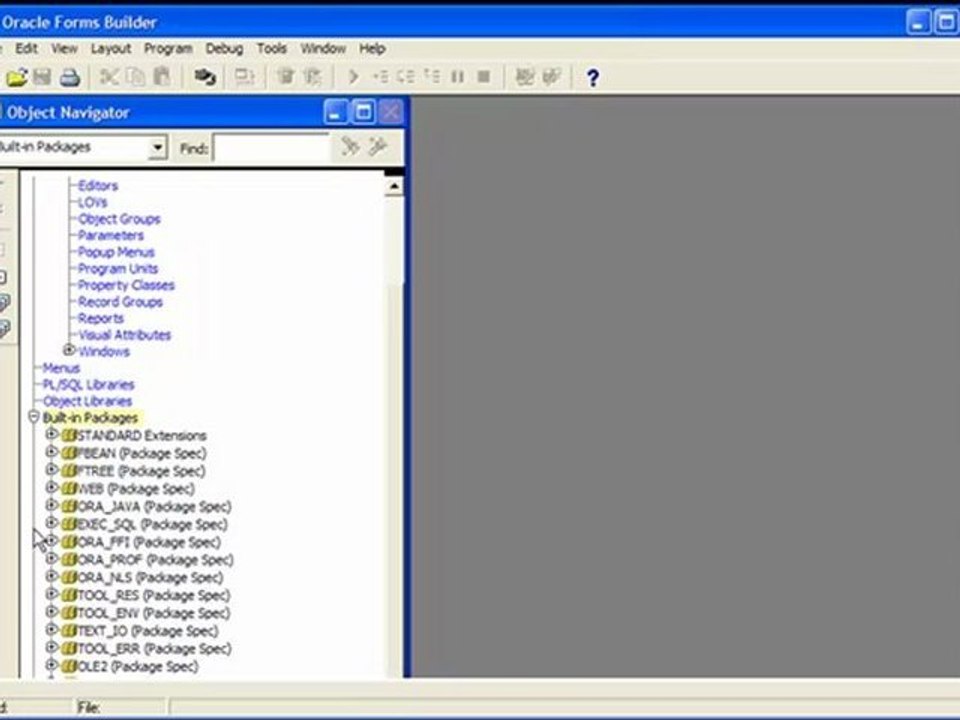Image resolution: width=960 pixels, height=720 pixels.
Task: Open the Debug menu
Action: [x=224, y=48]
